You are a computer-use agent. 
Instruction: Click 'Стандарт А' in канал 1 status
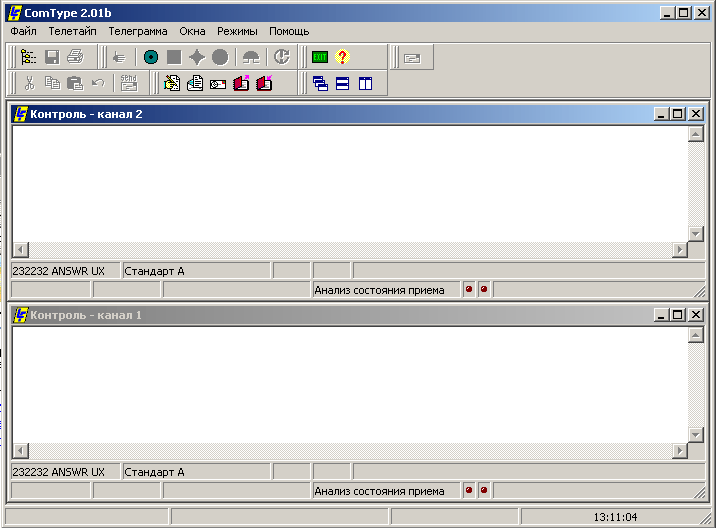[154, 472]
